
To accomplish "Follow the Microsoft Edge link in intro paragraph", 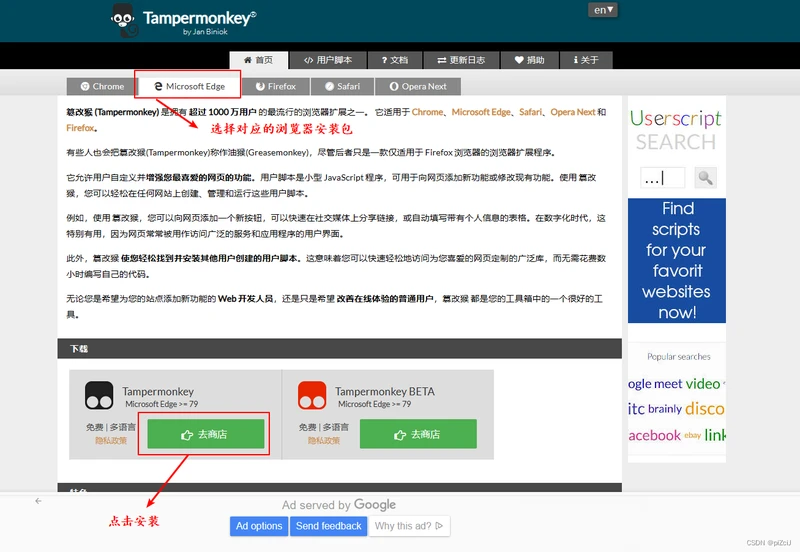I will [481, 112].
